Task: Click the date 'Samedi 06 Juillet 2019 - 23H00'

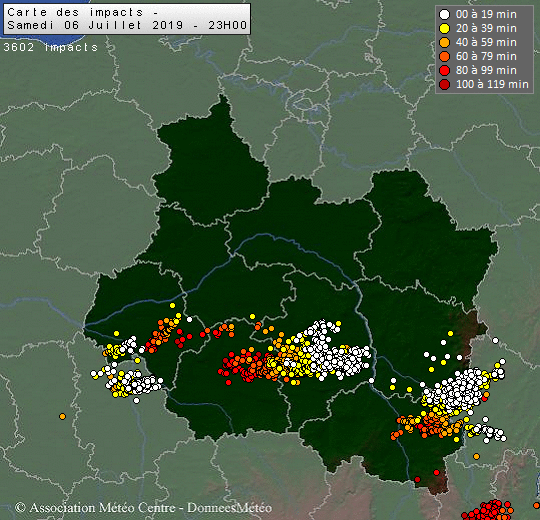Action: coord(127,25)
